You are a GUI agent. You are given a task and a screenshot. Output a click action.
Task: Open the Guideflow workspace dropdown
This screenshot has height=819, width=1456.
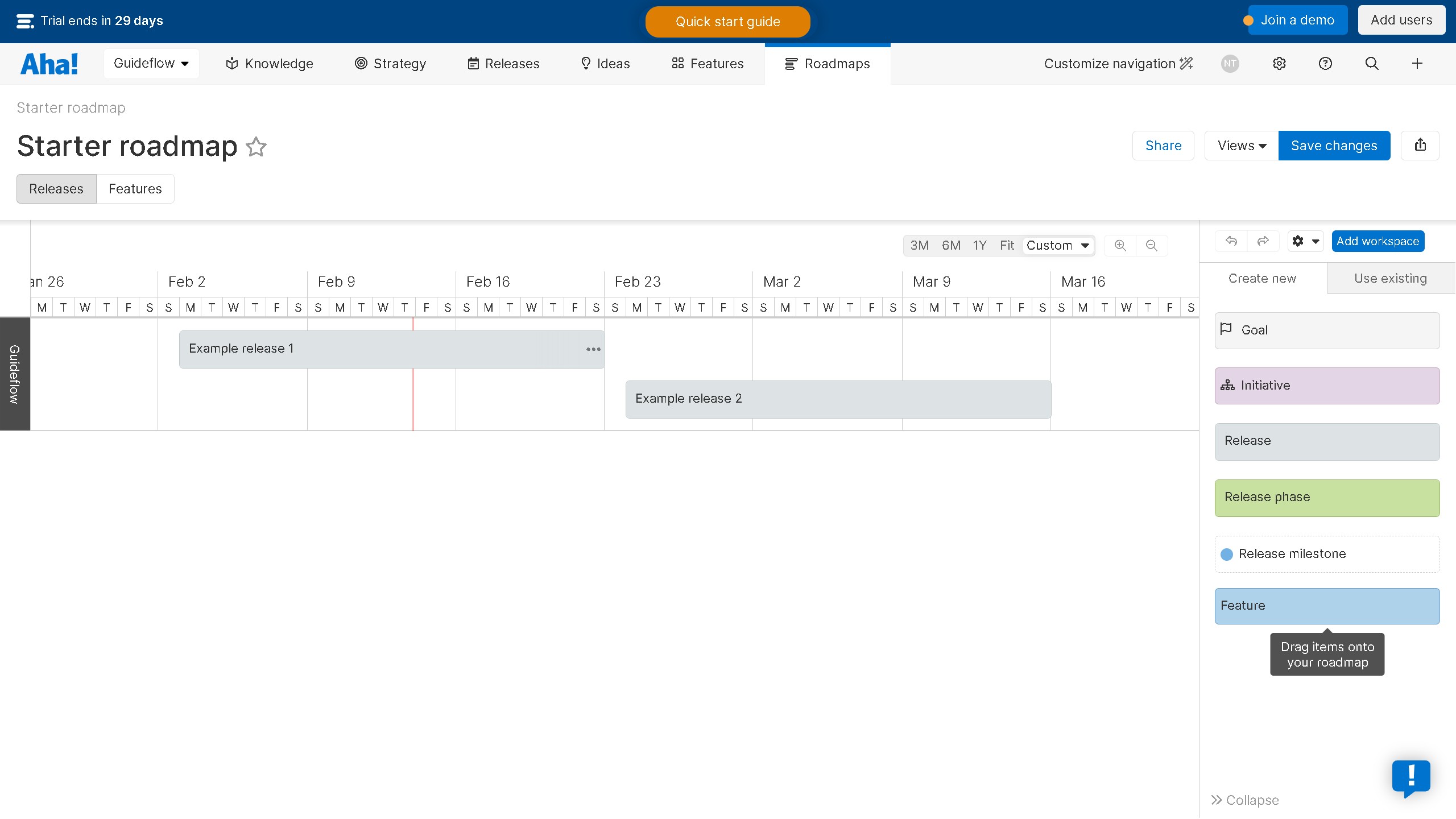(151, 64)
